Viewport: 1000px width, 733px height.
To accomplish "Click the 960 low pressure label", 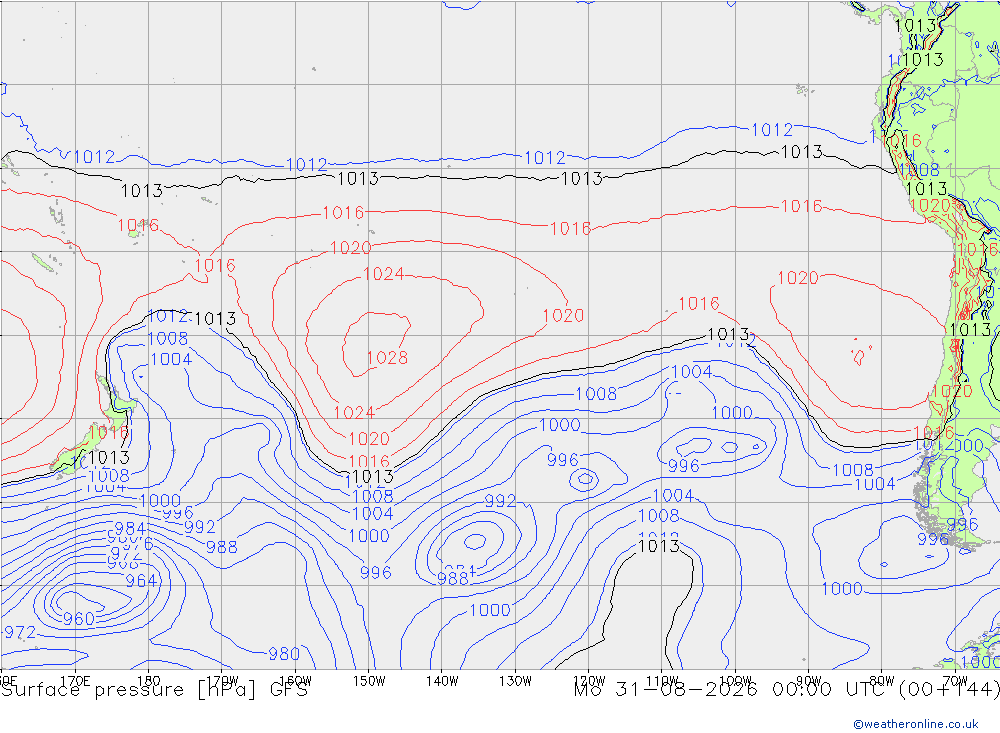I will tap(79, 619).
